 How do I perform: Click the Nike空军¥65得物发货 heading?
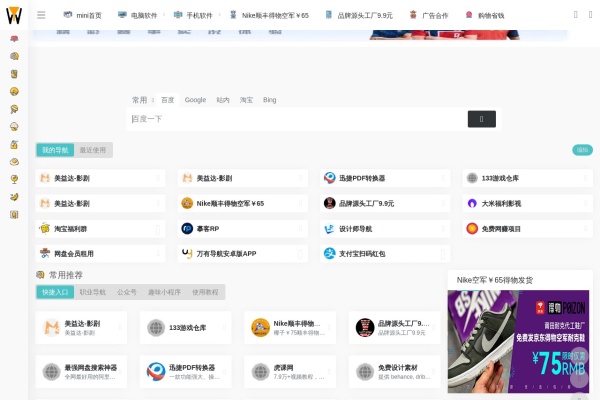pos(495,280)
